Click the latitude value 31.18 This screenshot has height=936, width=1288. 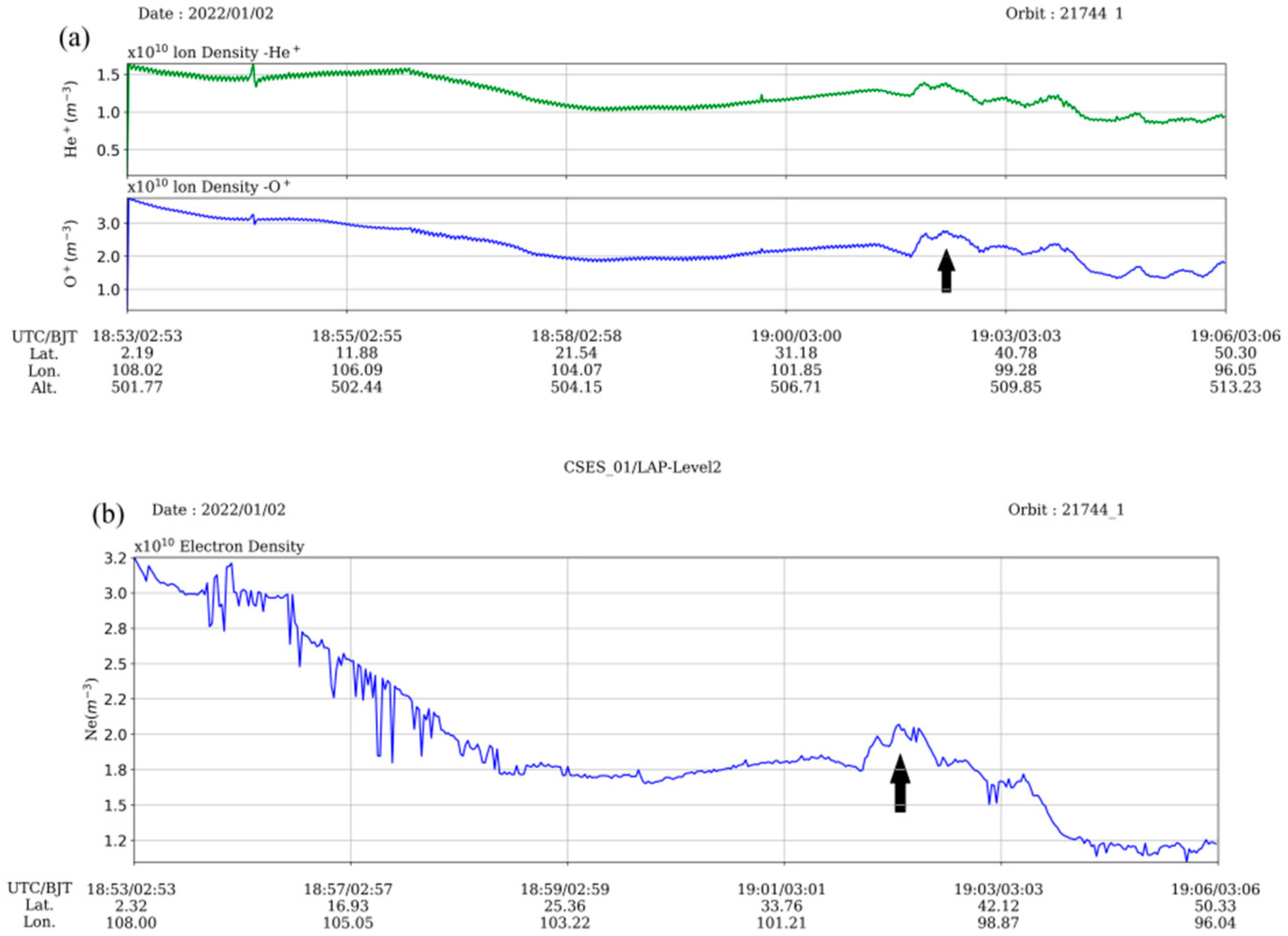pyautogui.click(x=796, y=353)
